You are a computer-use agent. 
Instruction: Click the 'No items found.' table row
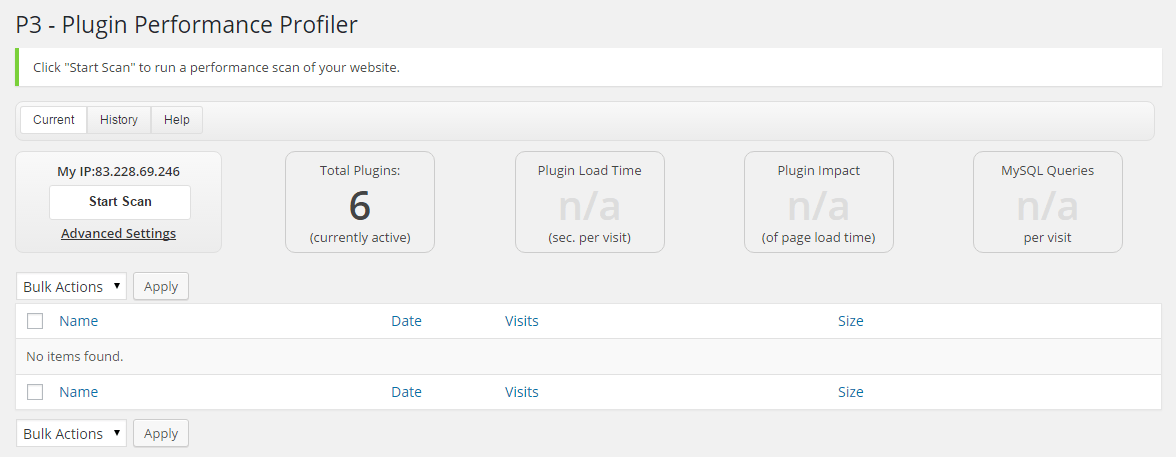[x=589, y=356]
